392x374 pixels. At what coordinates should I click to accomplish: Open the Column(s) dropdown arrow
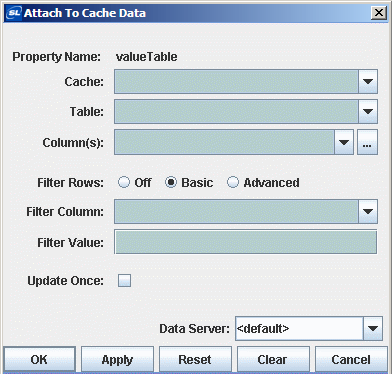coord(344,142)
